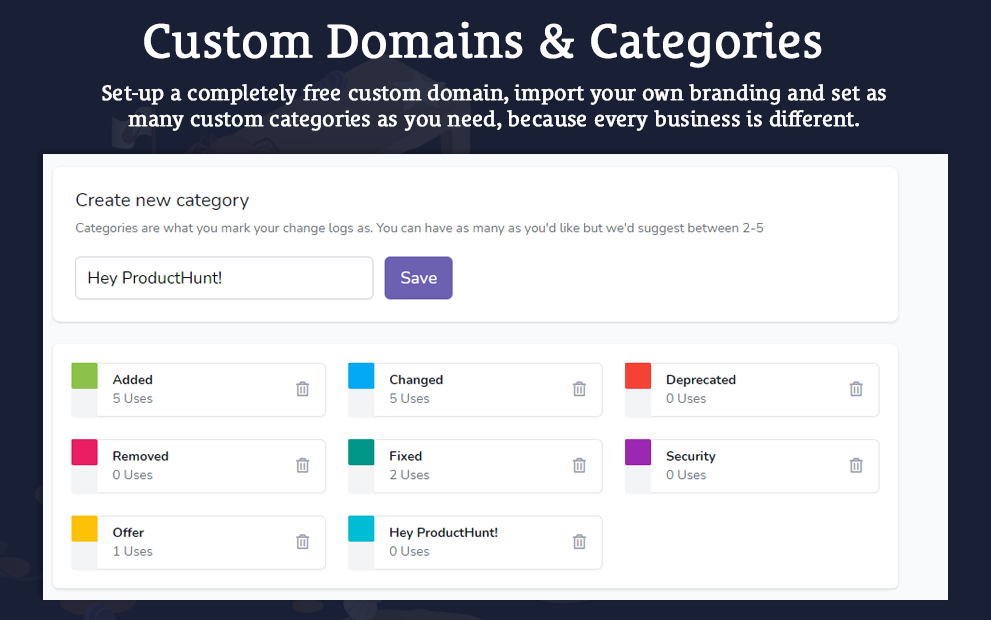Select the red swatch for Deprecated
Viewport: 991px width, 620px height.
click(x=638, y=375)
